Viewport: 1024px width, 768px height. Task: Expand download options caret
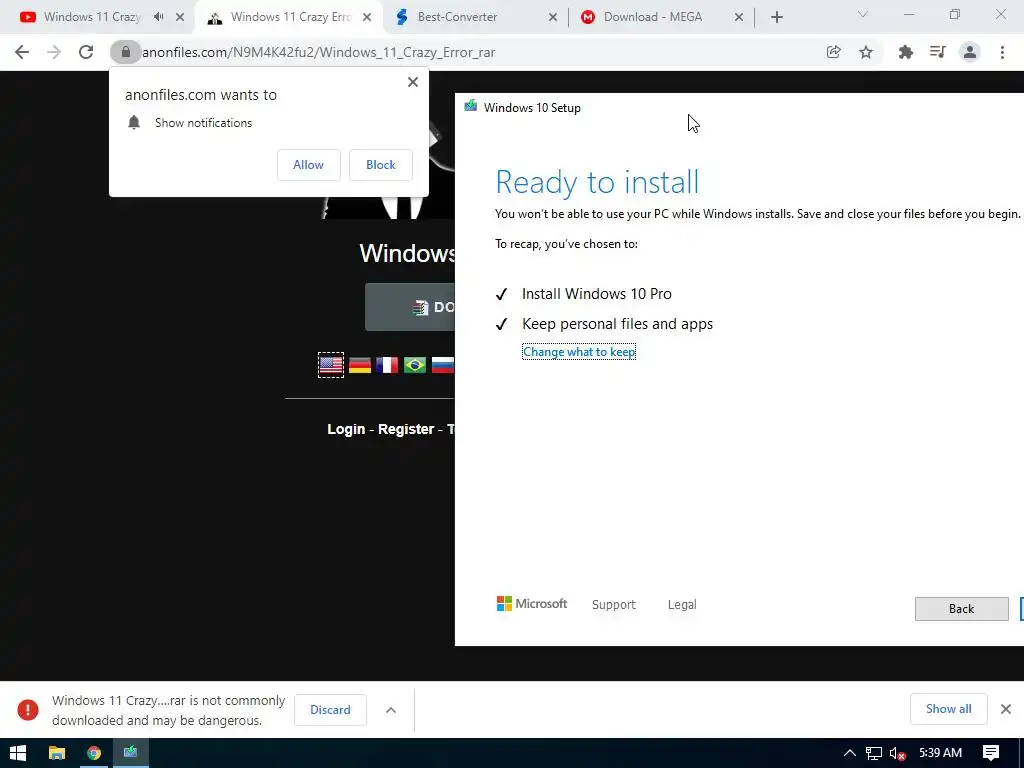tap(391, 710)
